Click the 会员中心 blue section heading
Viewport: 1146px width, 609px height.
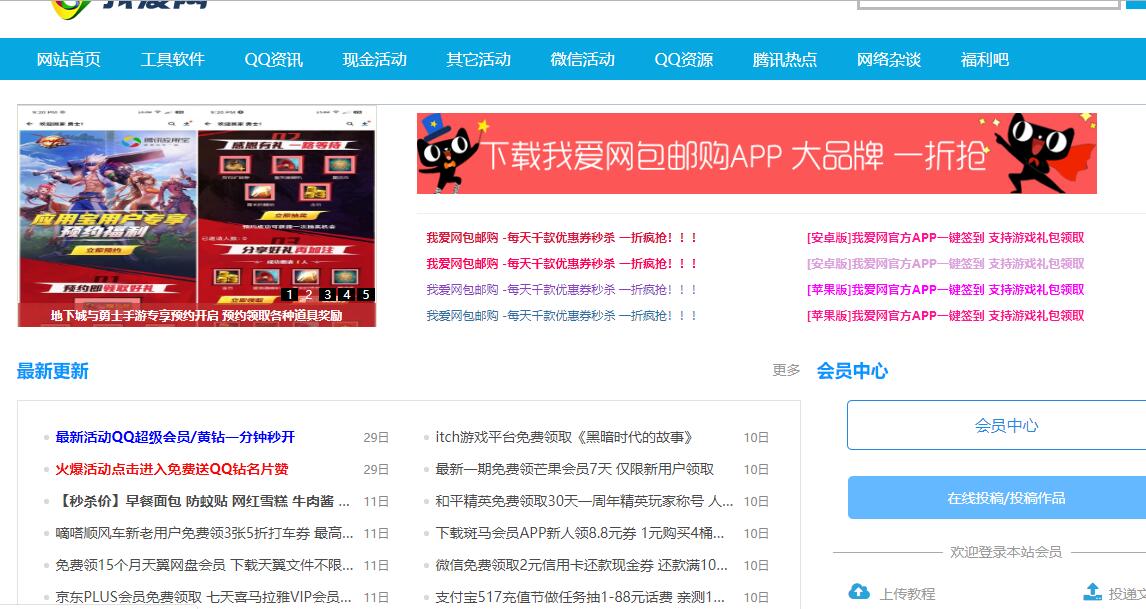pyautogui.click(x=852, y=371)
